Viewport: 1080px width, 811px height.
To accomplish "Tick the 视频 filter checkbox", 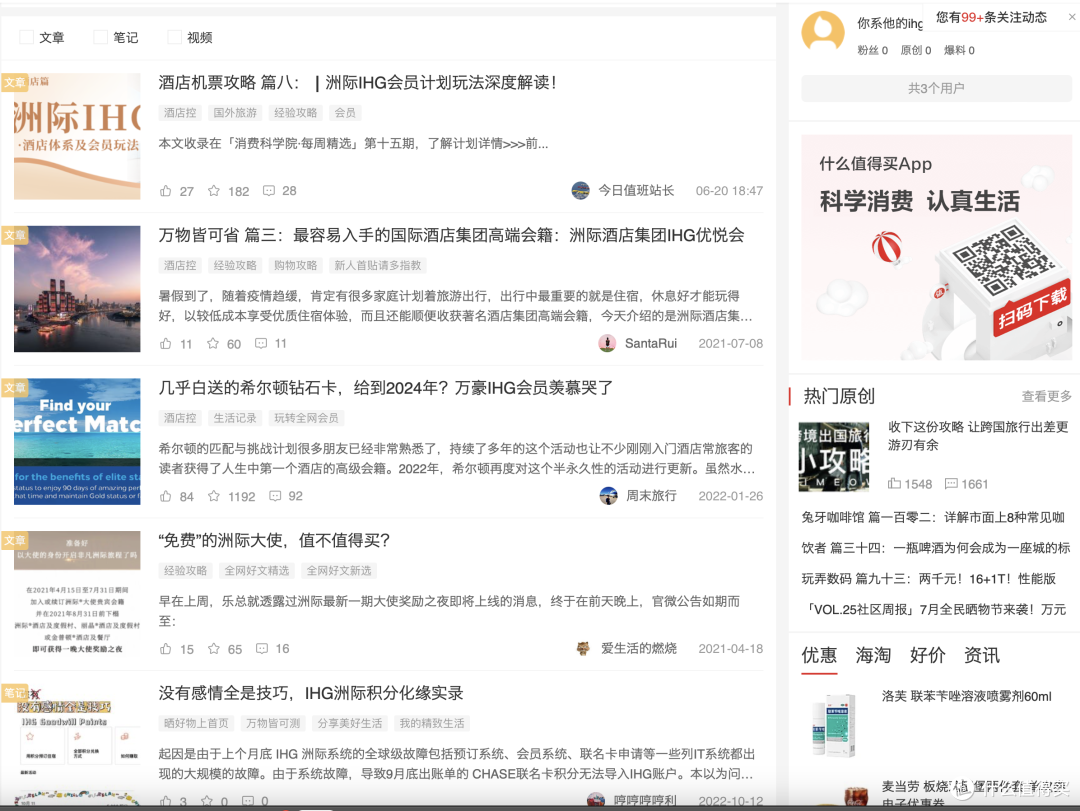I will (x=175, y=37).
